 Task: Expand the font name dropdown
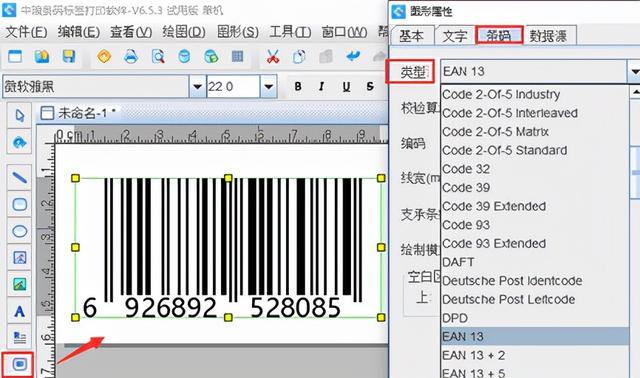[198, 87]
